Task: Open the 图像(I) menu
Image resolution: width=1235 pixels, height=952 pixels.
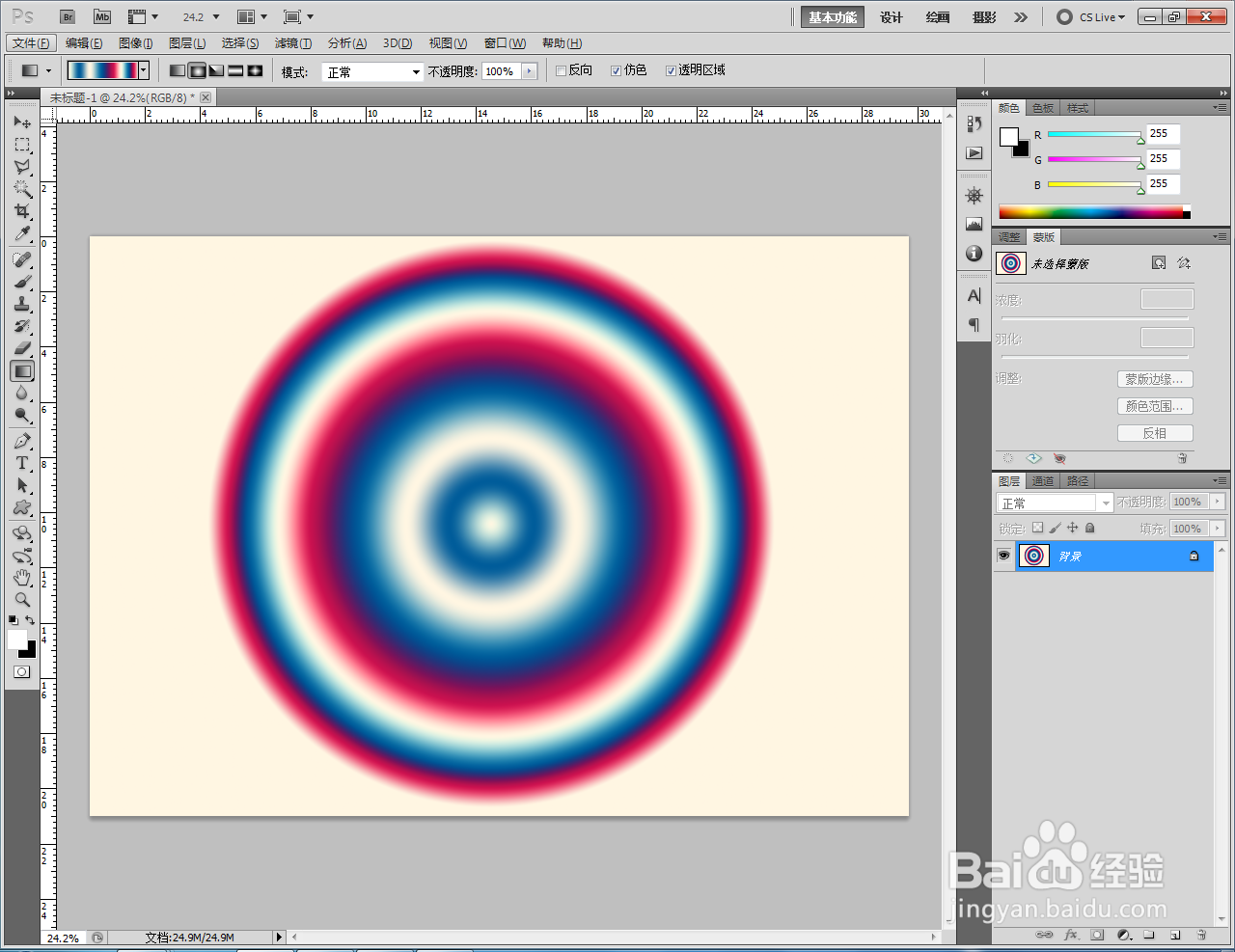Action: pos(136,43)
